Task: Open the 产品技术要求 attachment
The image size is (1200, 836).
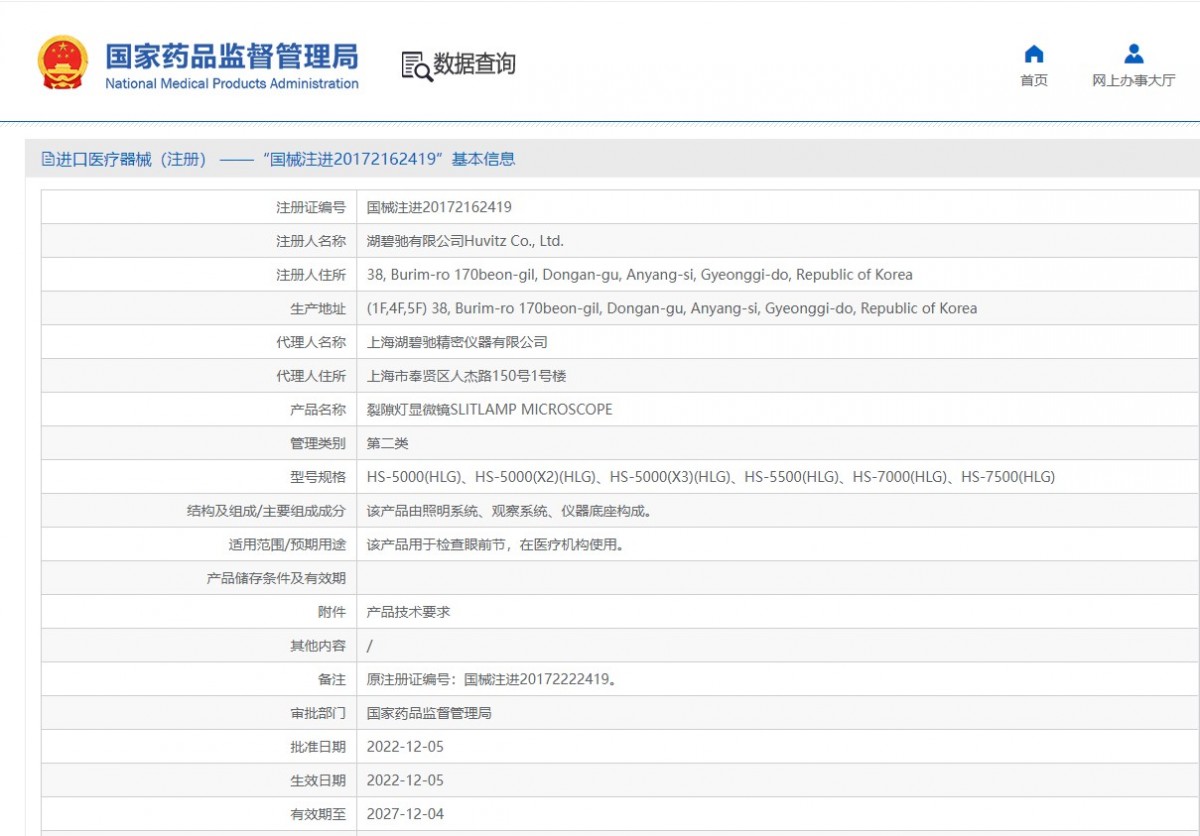Action: (408, 611)
